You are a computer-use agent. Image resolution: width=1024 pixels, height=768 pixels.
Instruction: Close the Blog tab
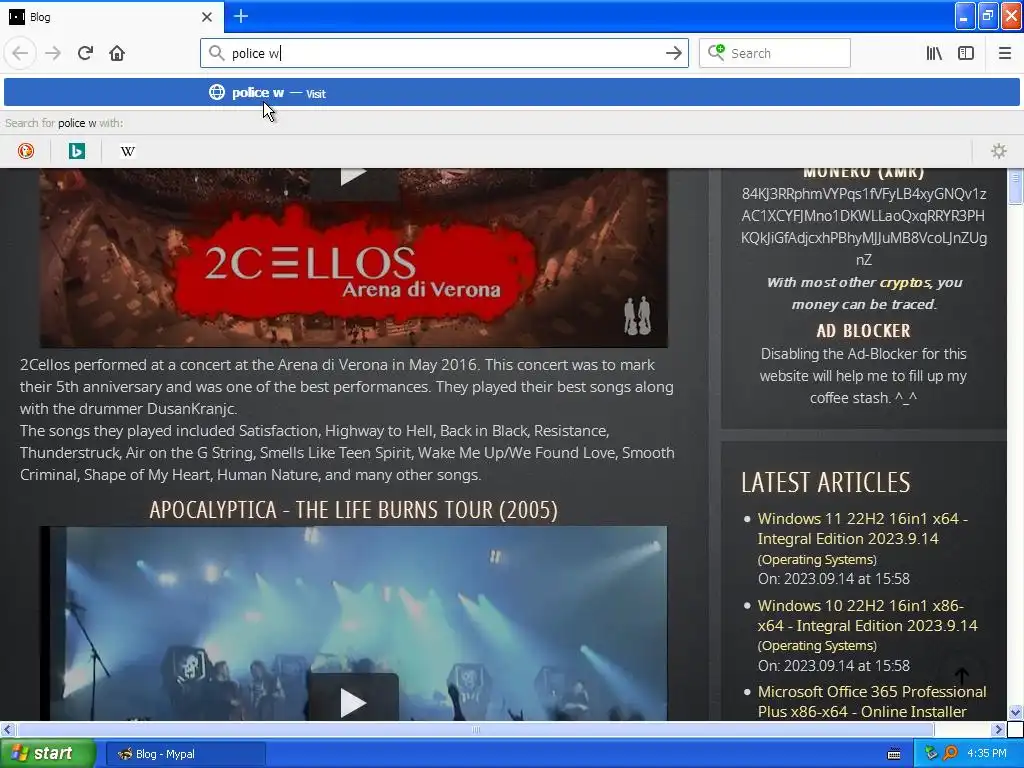pyautogui.click(x=207, y=17)
